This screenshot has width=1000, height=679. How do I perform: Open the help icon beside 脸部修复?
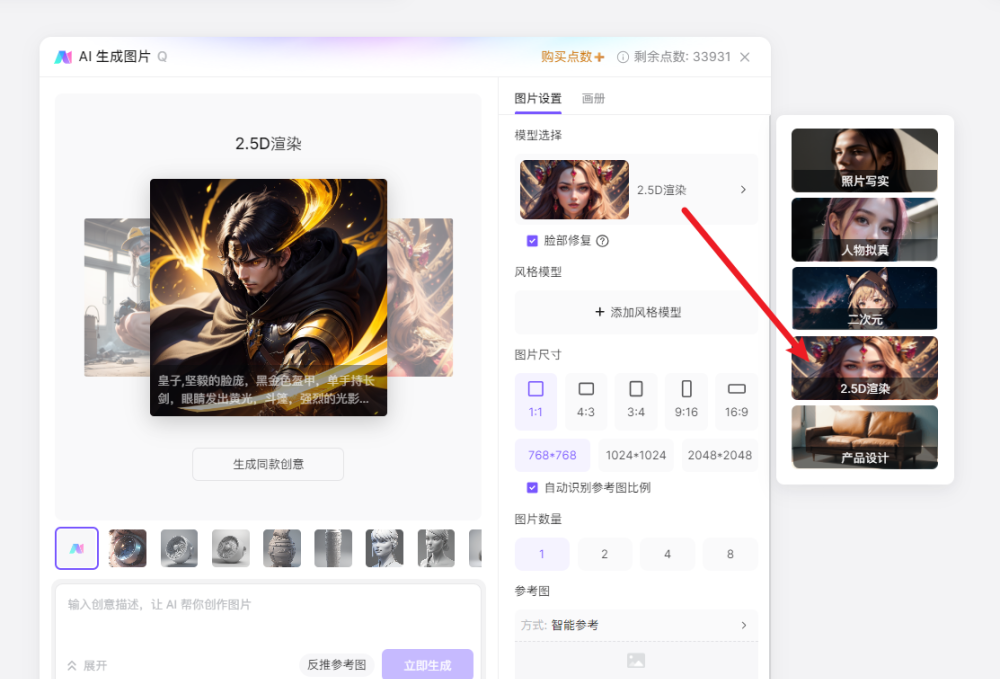602,240
